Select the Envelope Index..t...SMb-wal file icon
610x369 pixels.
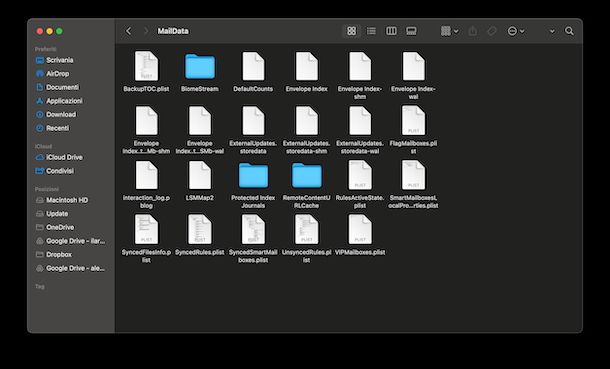point(200,121)
